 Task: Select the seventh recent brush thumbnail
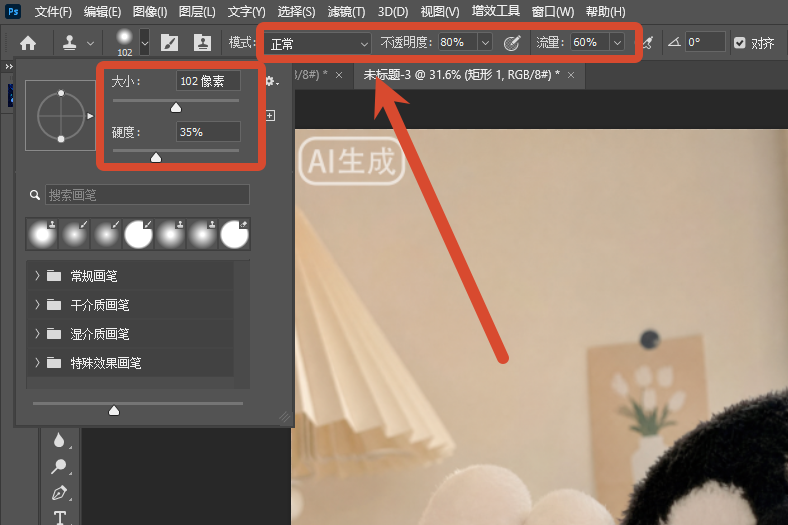[x=234, y=234]
